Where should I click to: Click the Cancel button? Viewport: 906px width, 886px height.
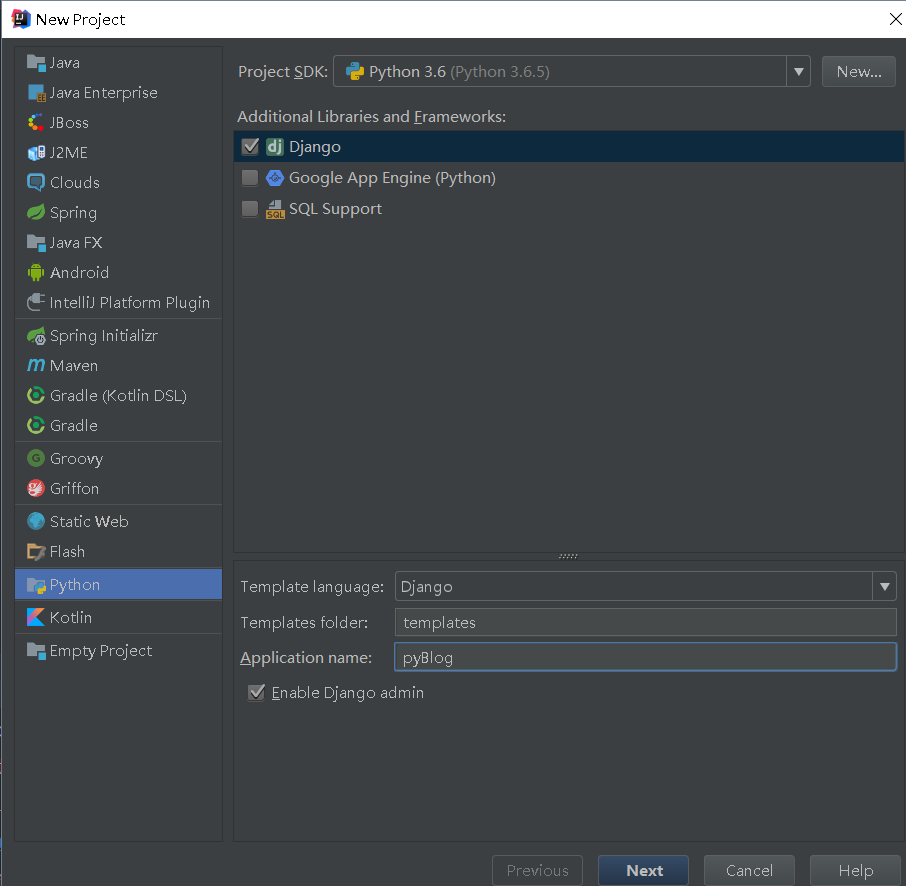749,870
